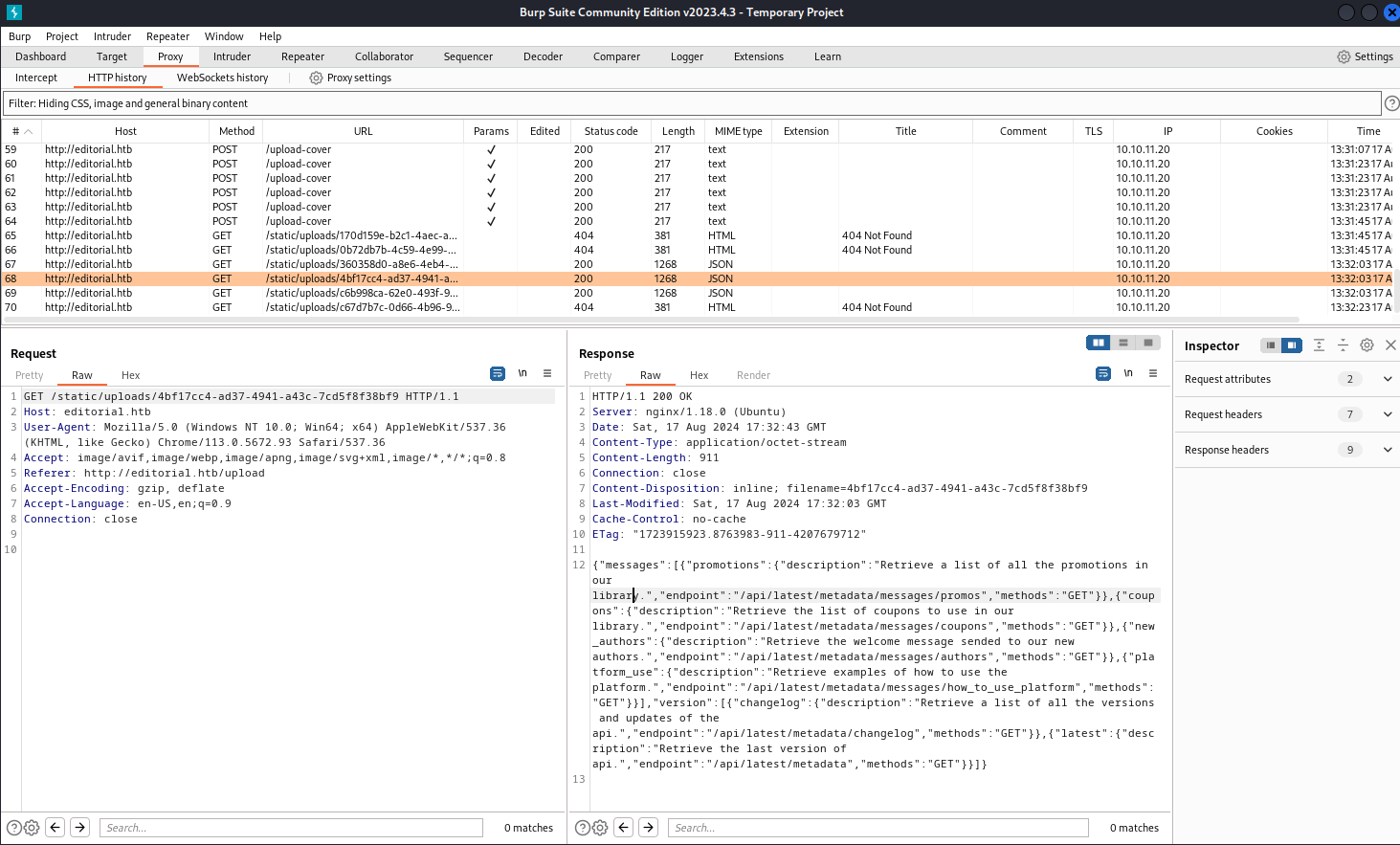Open the Help menu

click(x=270, y=36)
